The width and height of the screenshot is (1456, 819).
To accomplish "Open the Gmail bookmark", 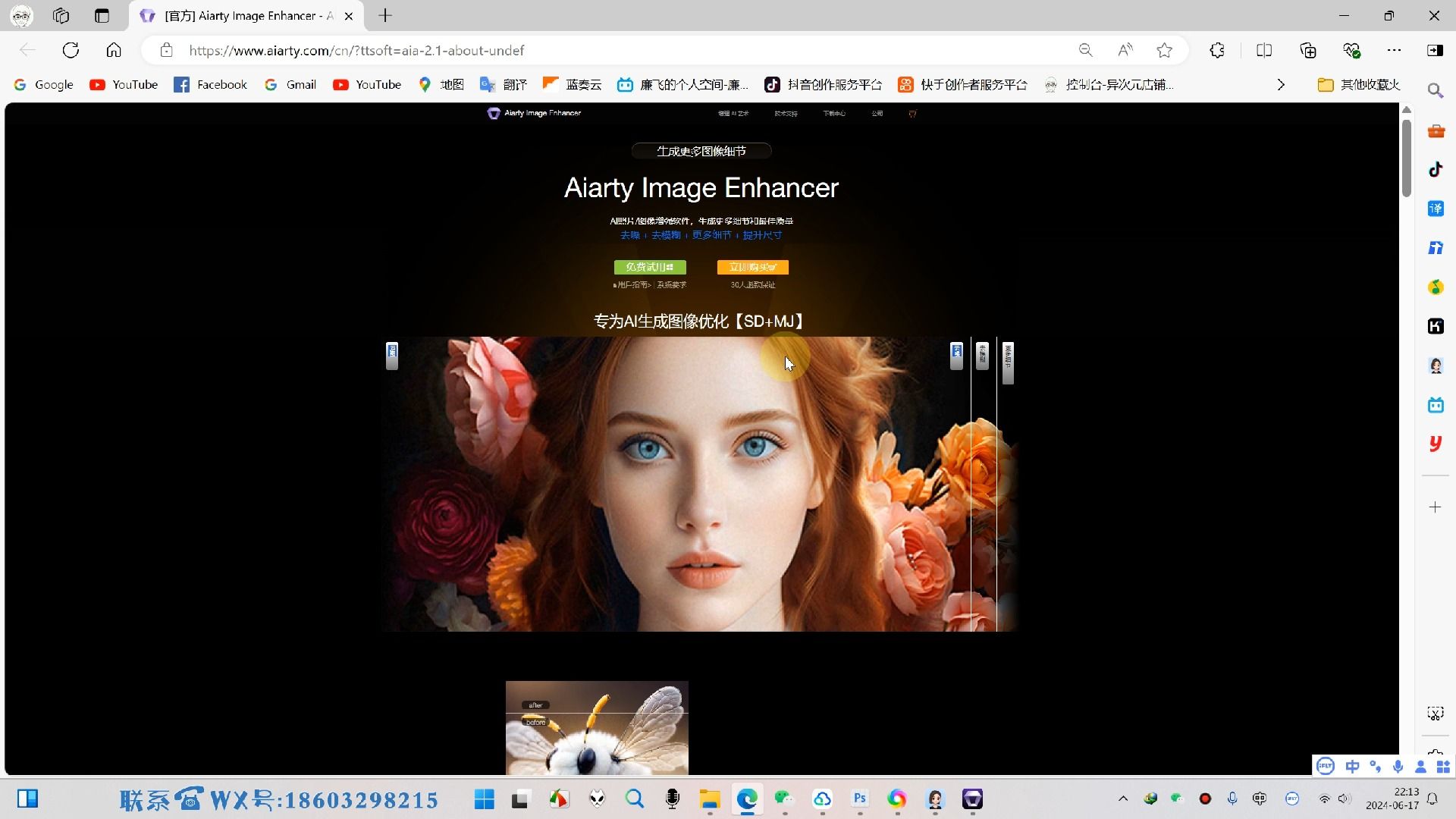I will pyautogui.click(x=290, y=85).
